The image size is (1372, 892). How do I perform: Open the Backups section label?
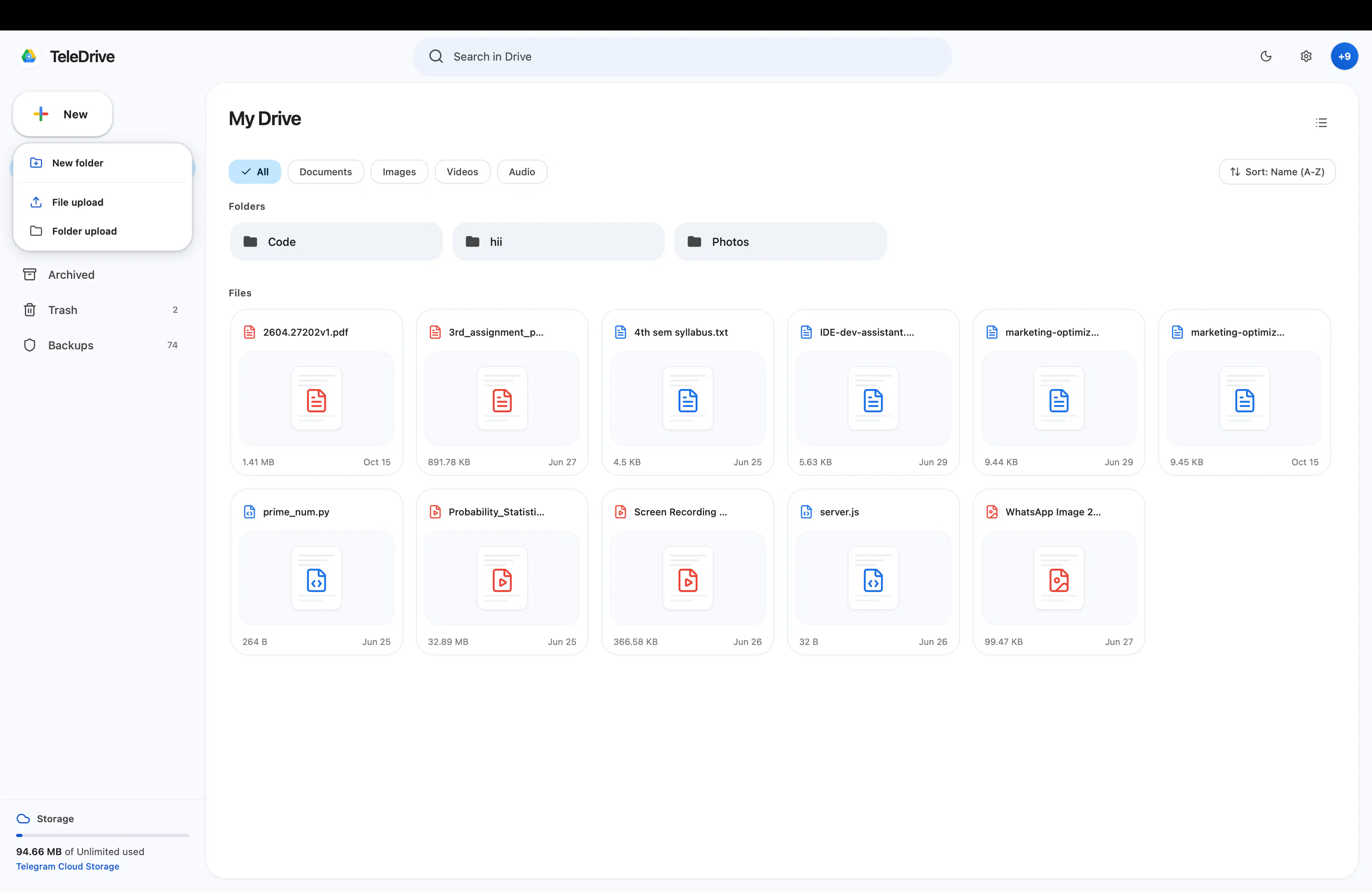click(x=70, y=345)
